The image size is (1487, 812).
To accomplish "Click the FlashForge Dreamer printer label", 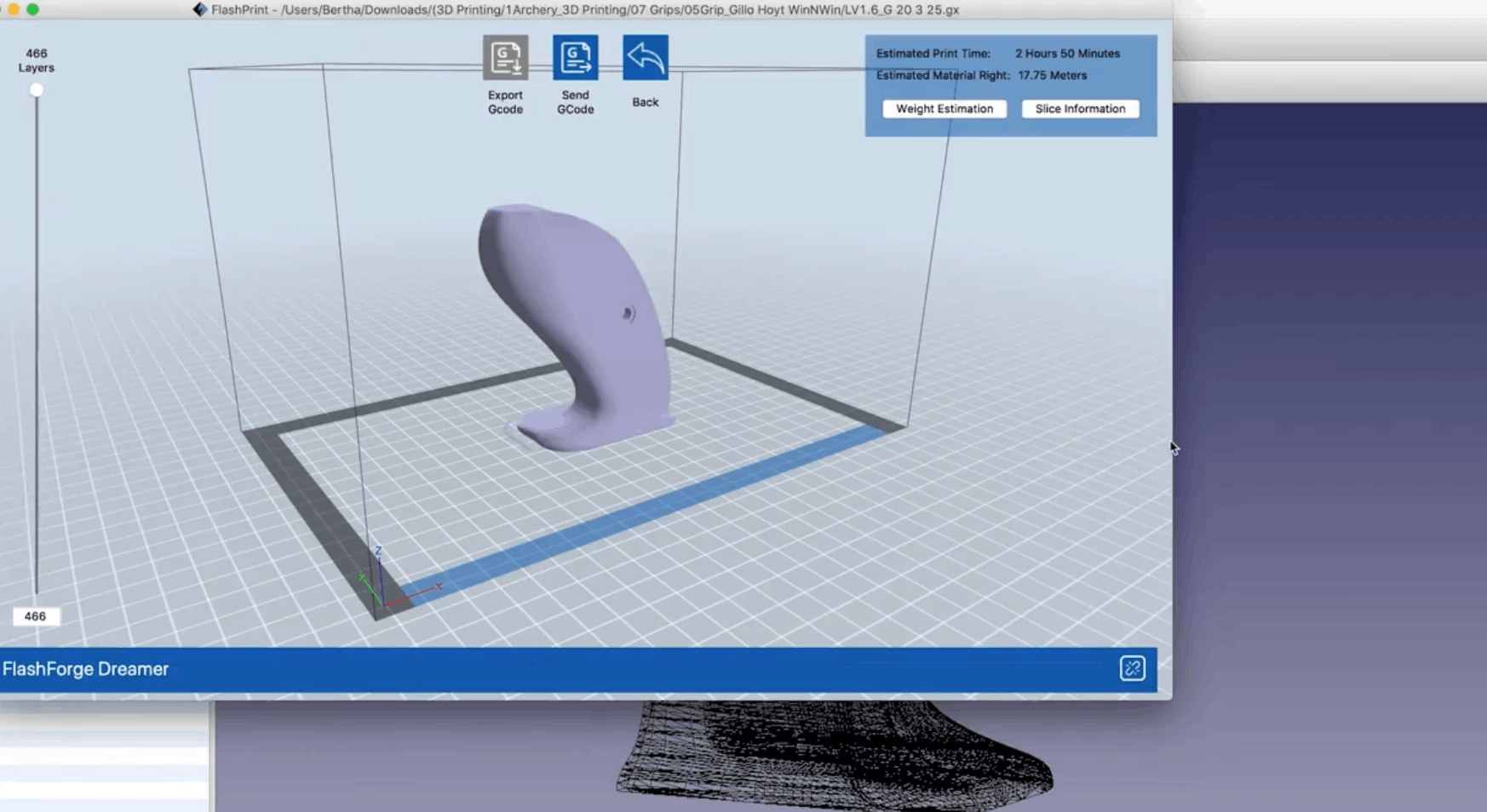I will [85, 669].
